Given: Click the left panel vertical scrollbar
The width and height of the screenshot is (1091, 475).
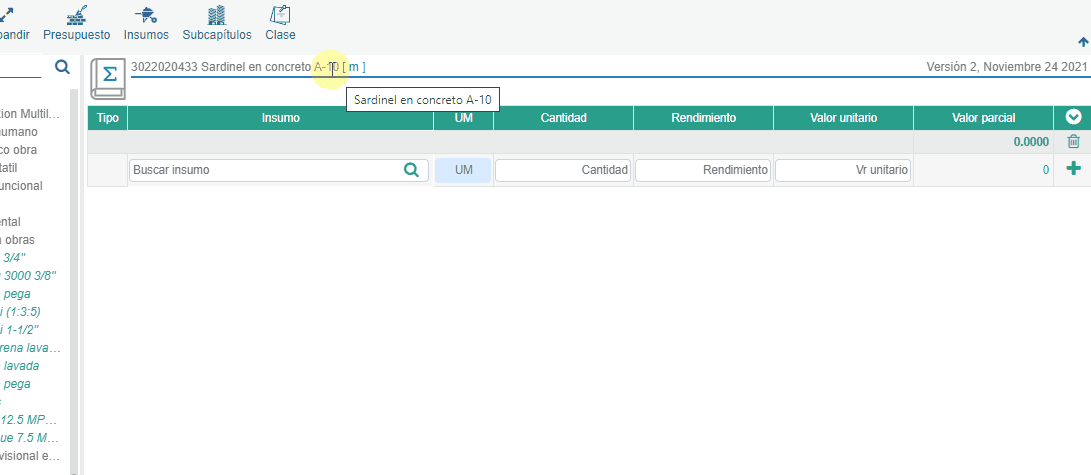Looking at the screenshot, I should tap(74, 282).
